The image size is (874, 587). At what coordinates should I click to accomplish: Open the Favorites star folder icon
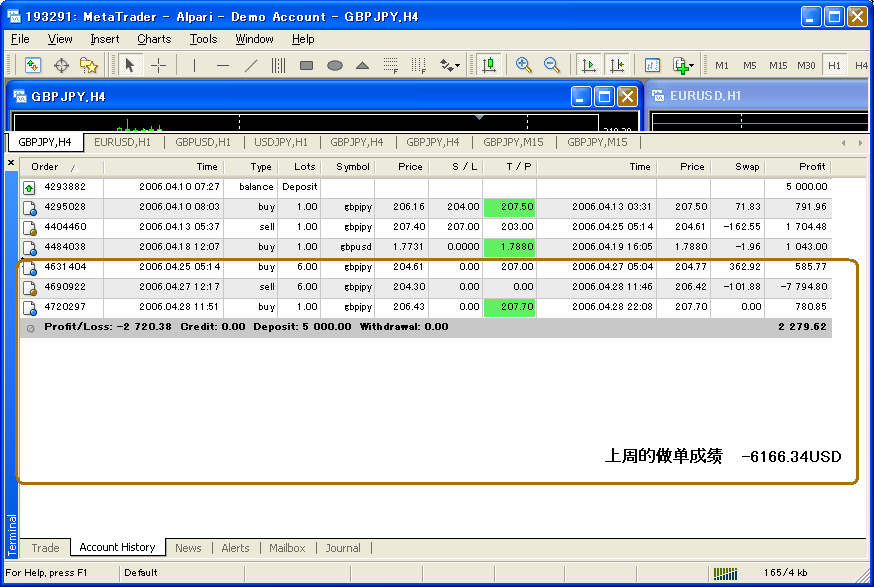pyautogui.click(x=89, y=65)
